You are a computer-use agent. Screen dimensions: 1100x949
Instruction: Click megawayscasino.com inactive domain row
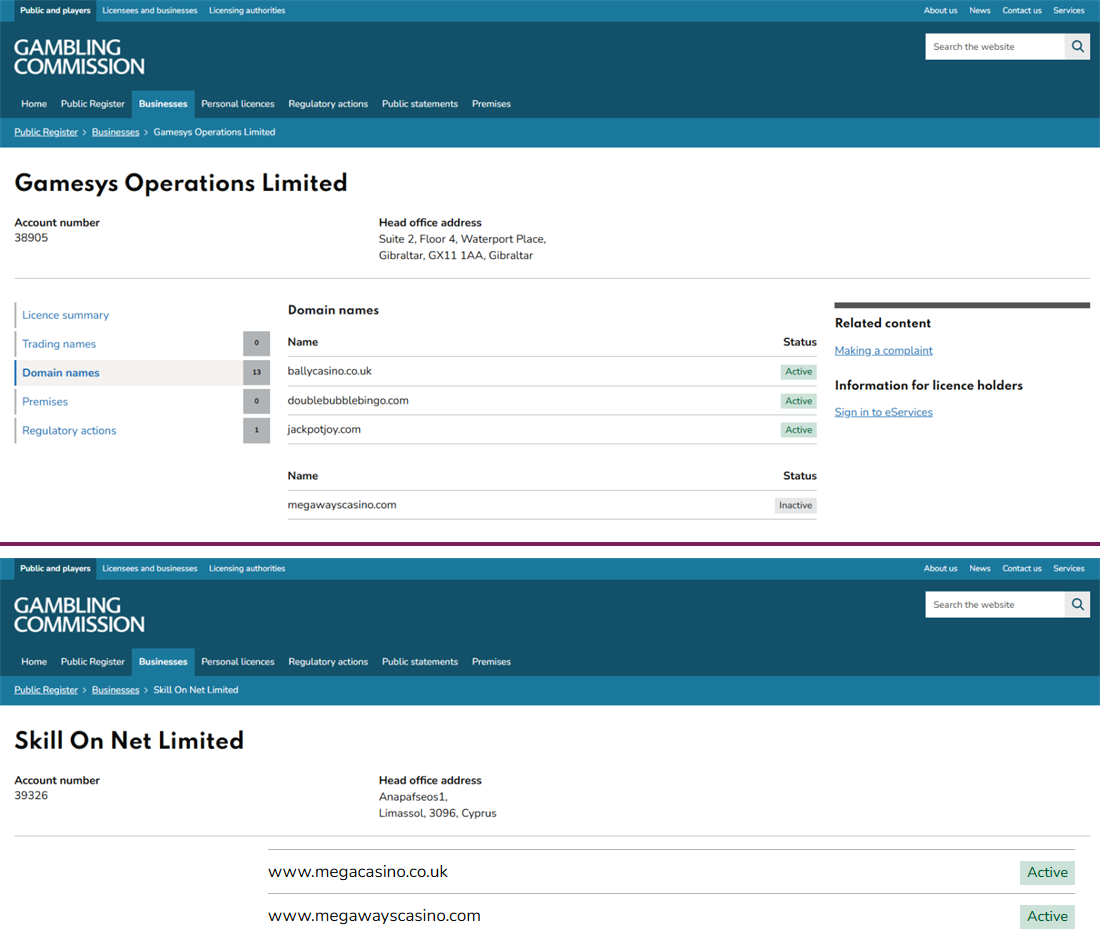[x=552, y=505]
